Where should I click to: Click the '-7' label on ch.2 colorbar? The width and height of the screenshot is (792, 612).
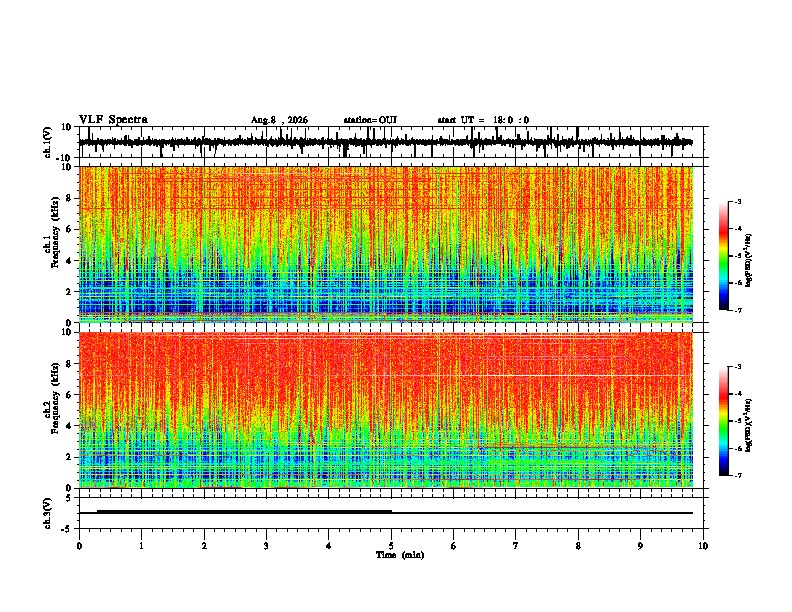pyautogui.click(x=737, y=476)
